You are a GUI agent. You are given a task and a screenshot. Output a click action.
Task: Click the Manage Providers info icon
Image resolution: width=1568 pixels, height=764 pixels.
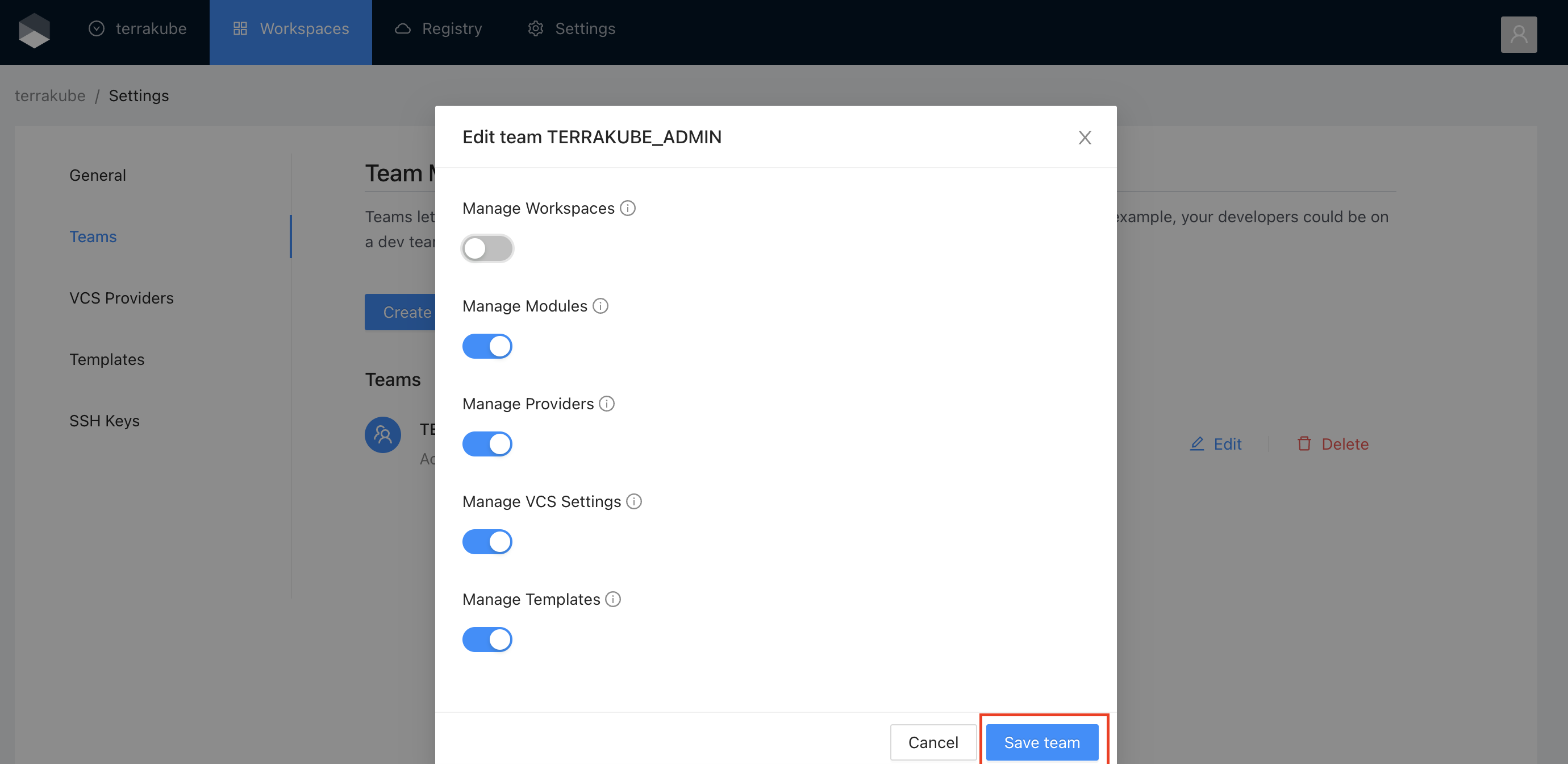607,404
